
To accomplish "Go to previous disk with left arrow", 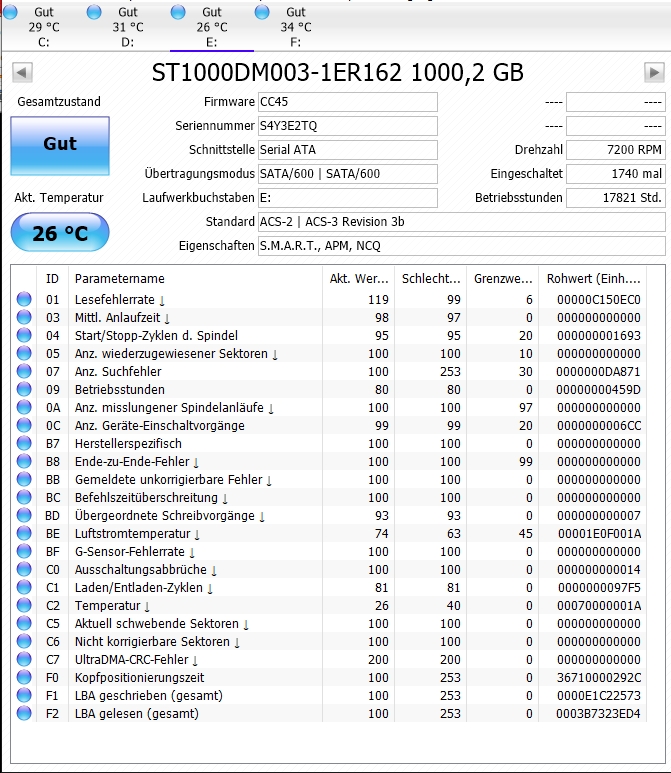I will [22, 72].
